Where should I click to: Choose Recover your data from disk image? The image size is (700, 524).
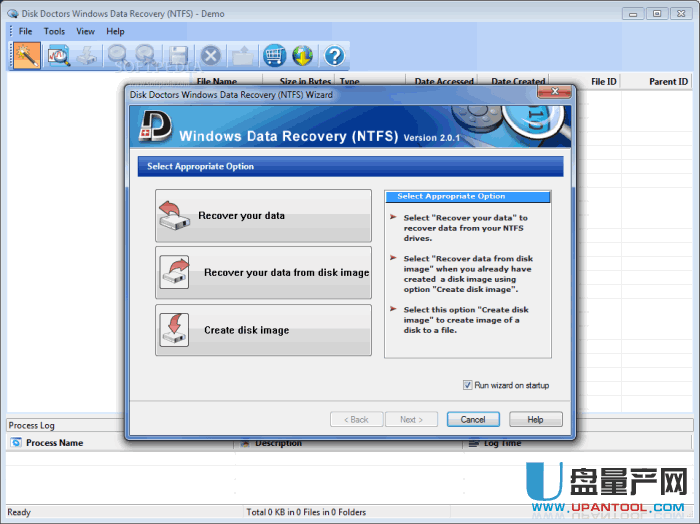point(263,273)
